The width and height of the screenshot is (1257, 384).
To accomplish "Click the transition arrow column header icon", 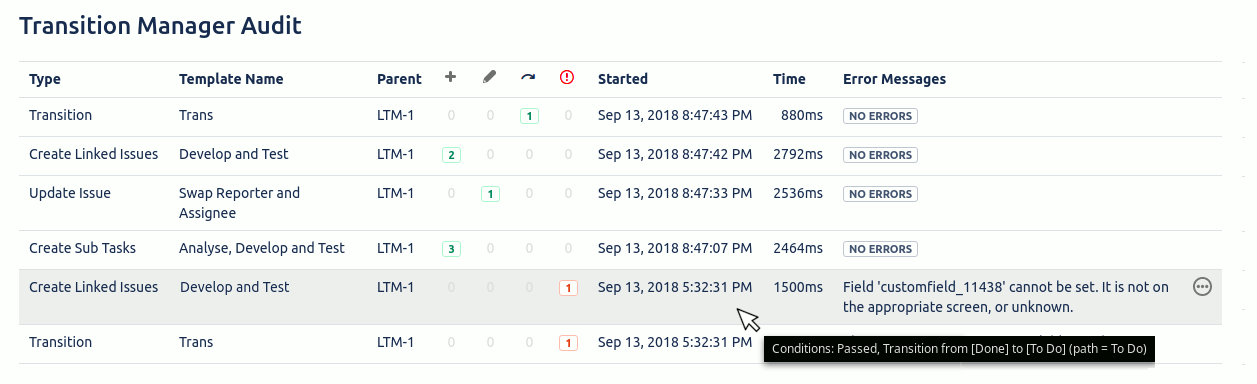I will coord(528,78).
